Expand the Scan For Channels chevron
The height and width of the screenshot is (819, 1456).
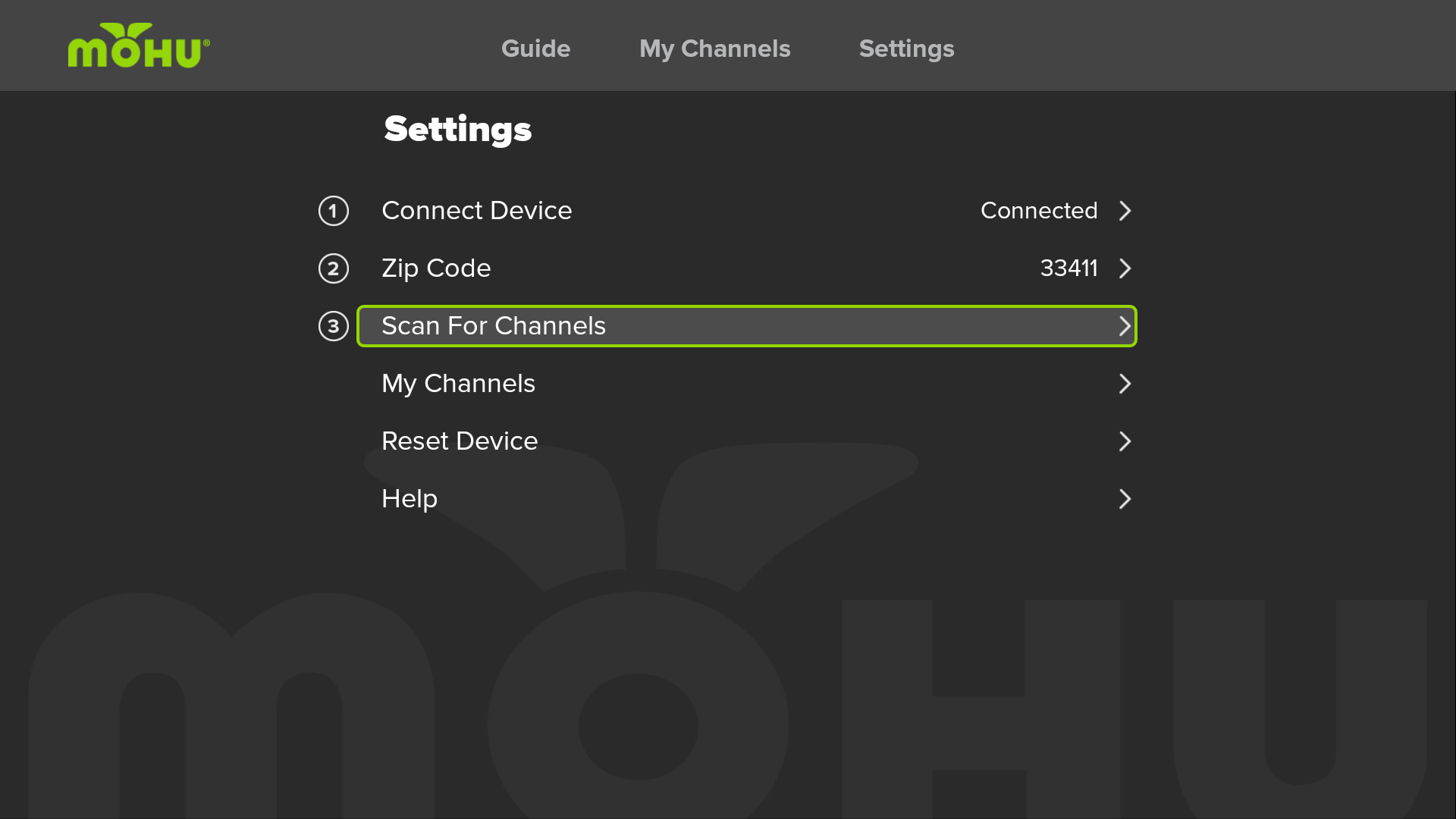[1125, 326]
